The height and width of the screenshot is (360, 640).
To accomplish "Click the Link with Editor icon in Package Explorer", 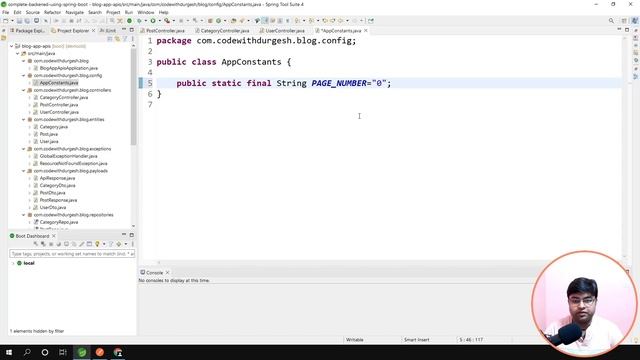I will click(x=118, y=39).
